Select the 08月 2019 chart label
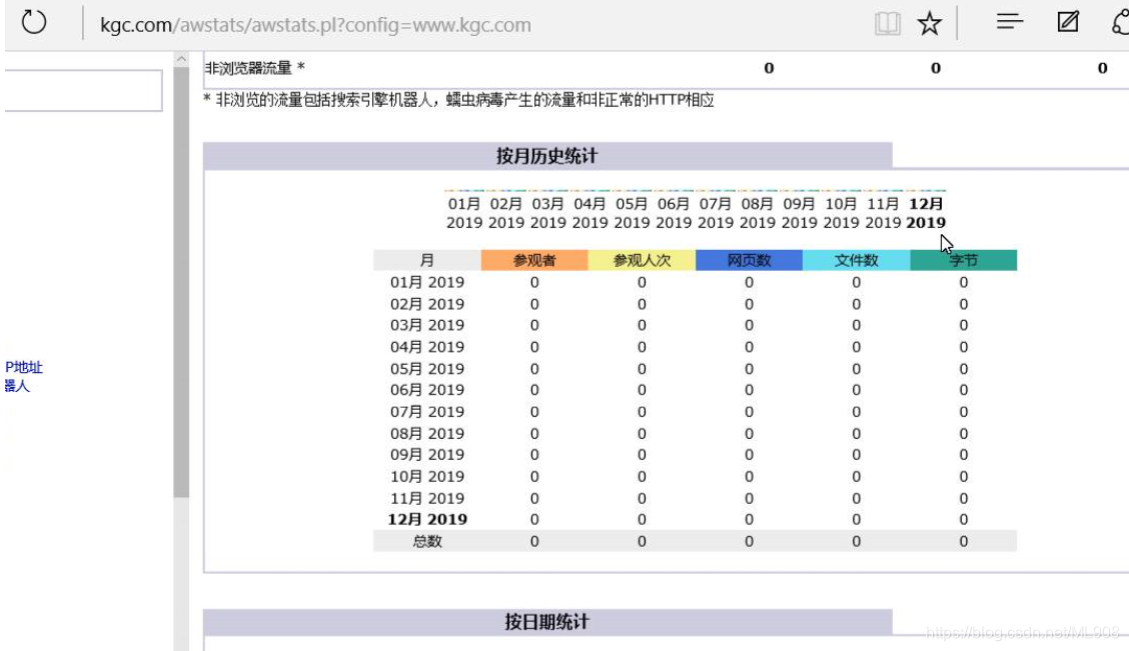Screen dimensions: 1129x651 757,213
